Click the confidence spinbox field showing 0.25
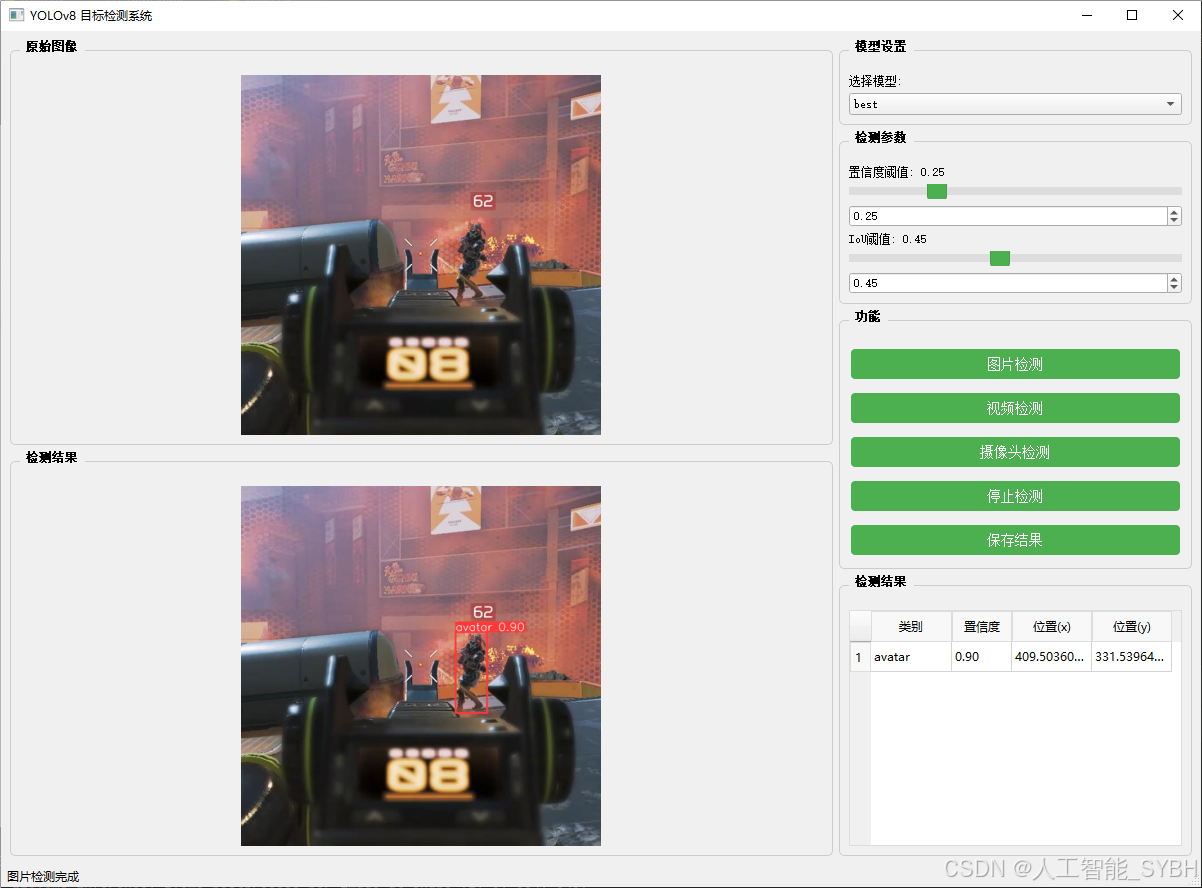 click(1008, 216)
